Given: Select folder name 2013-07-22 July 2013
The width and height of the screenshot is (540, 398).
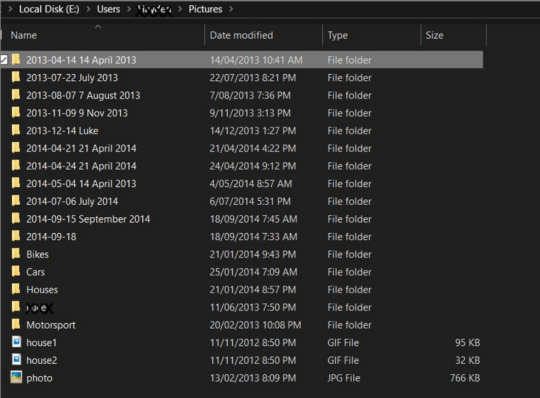Looking at the screenshot, I should tap(72, 78).
